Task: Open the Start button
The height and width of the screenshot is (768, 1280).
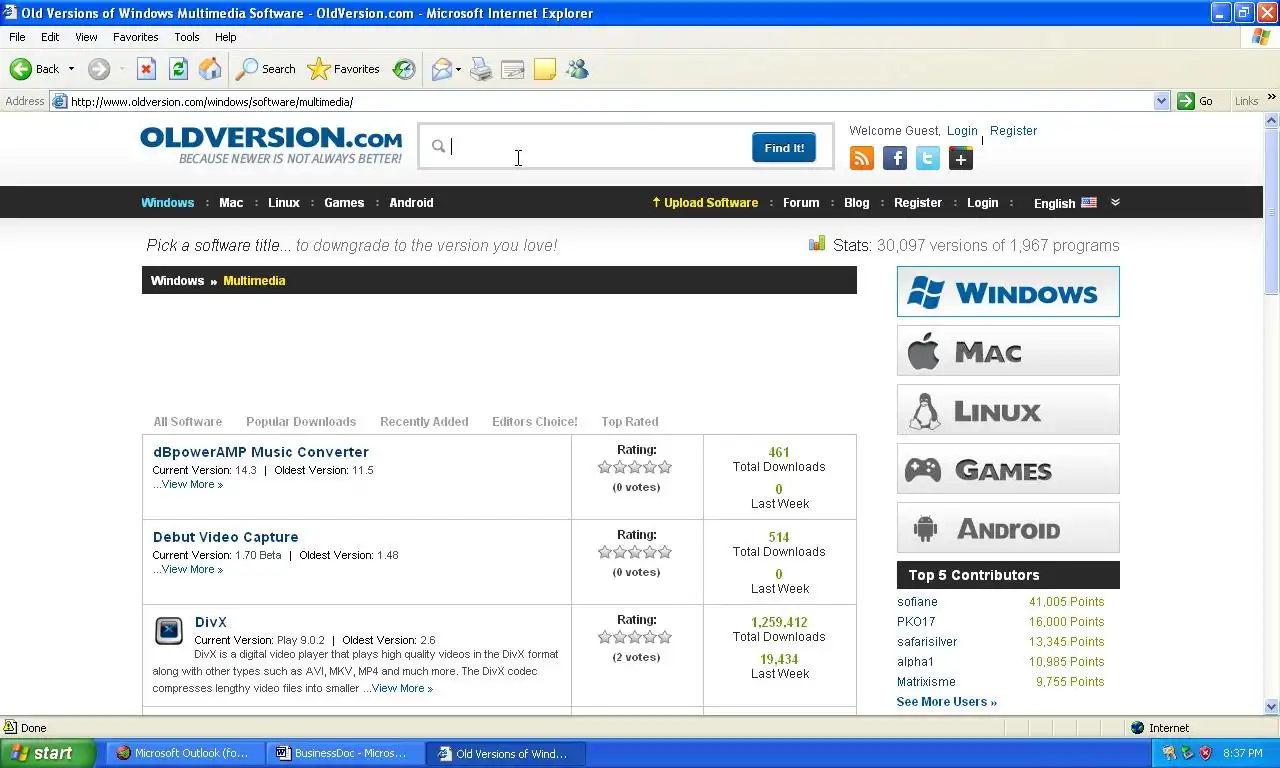Action: 48,753
